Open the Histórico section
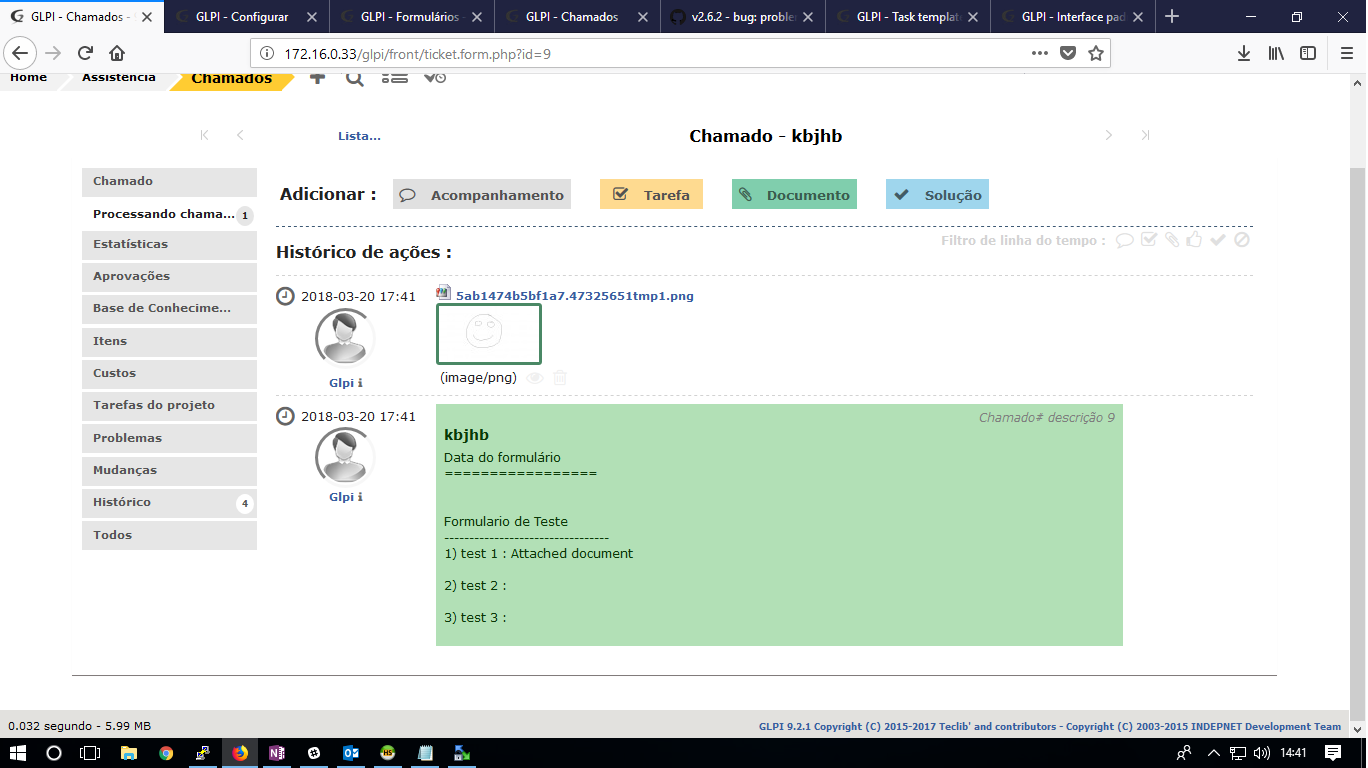 click(168, 503)
